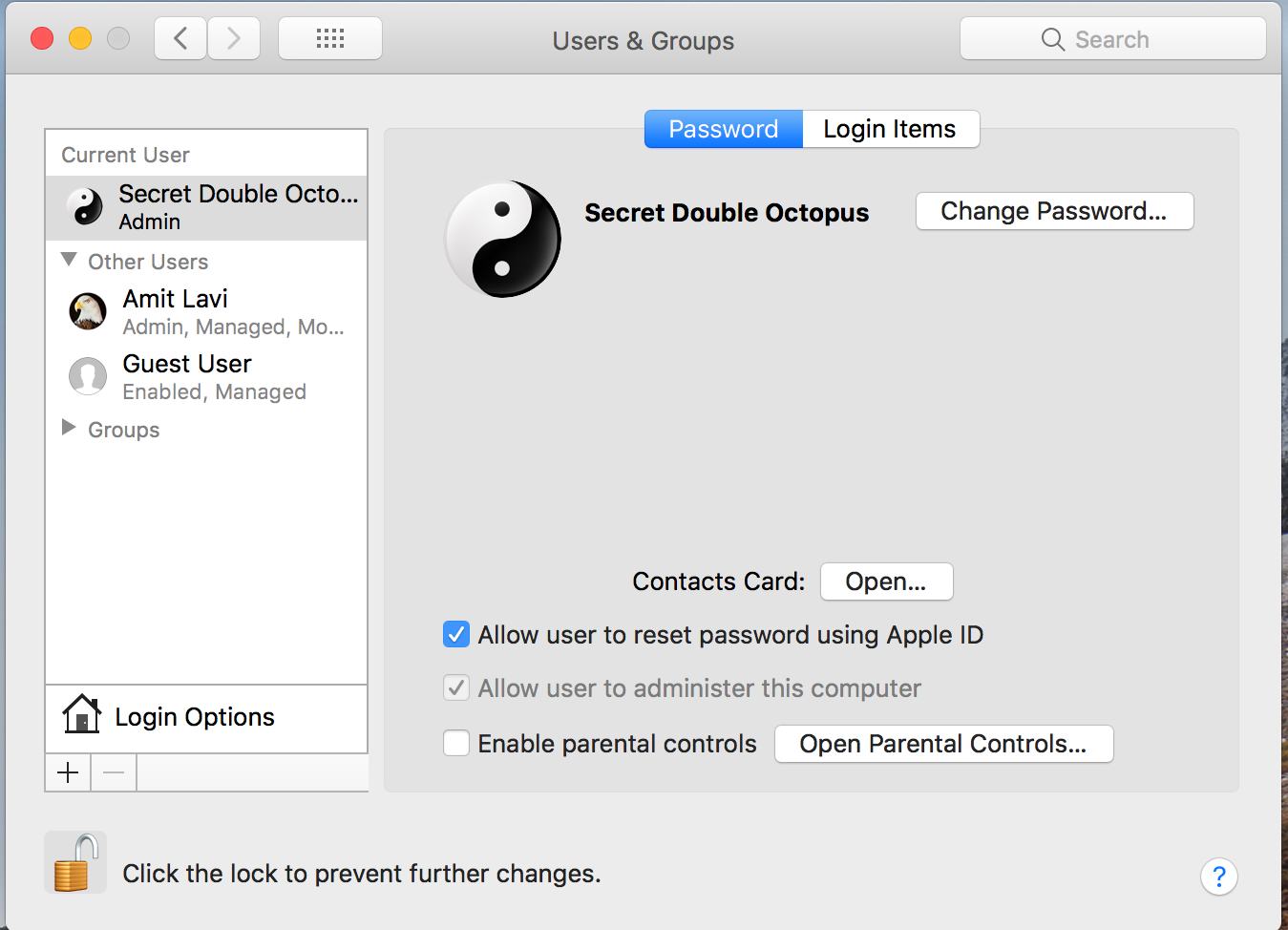This screenshot has width=1288, height=930.
Task: Go forward with the right chevron button
Action: pyautogui.click(x=234, y=39)
